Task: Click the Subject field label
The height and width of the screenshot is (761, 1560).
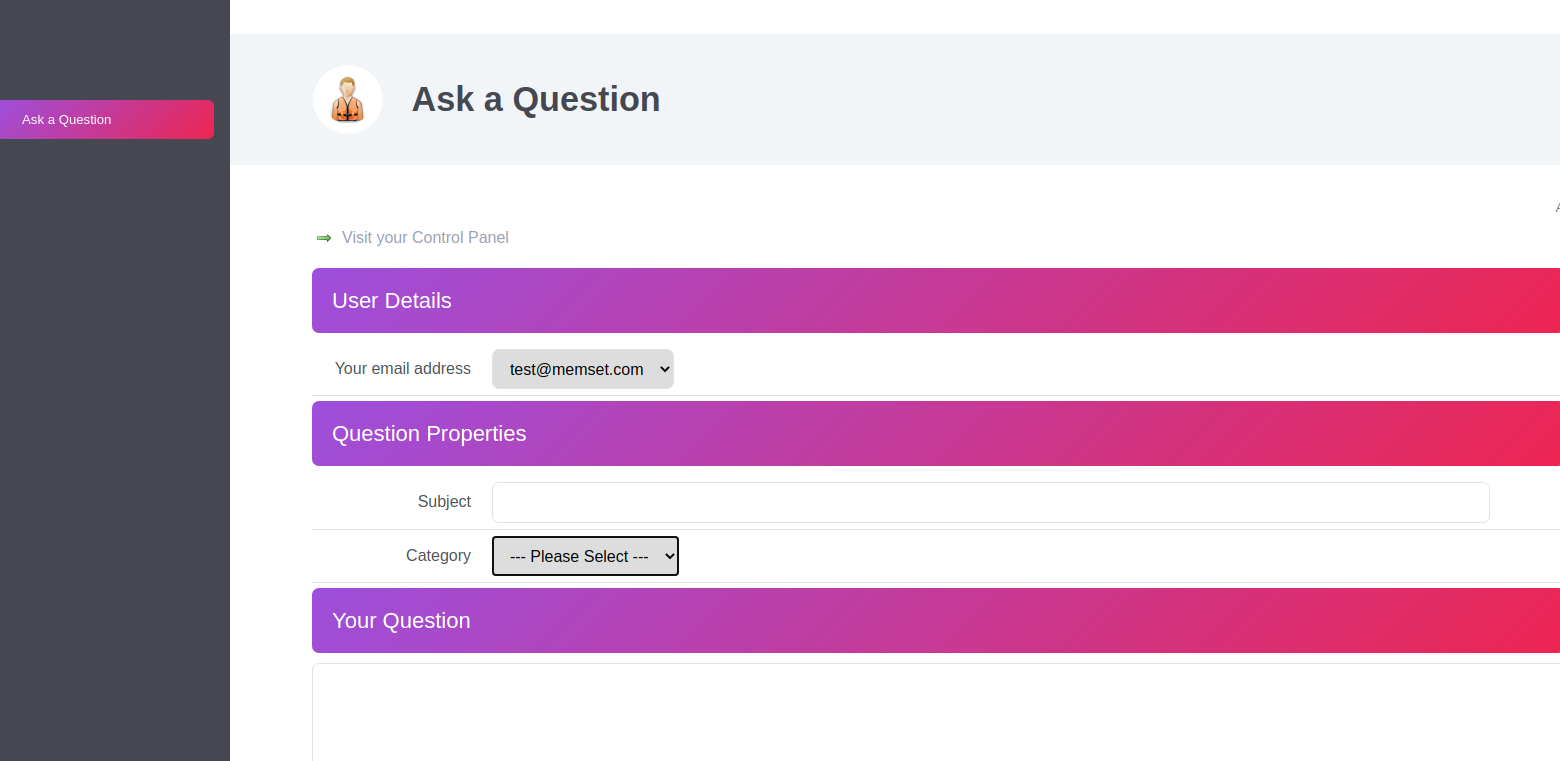Action: click(x=444, y=502)
